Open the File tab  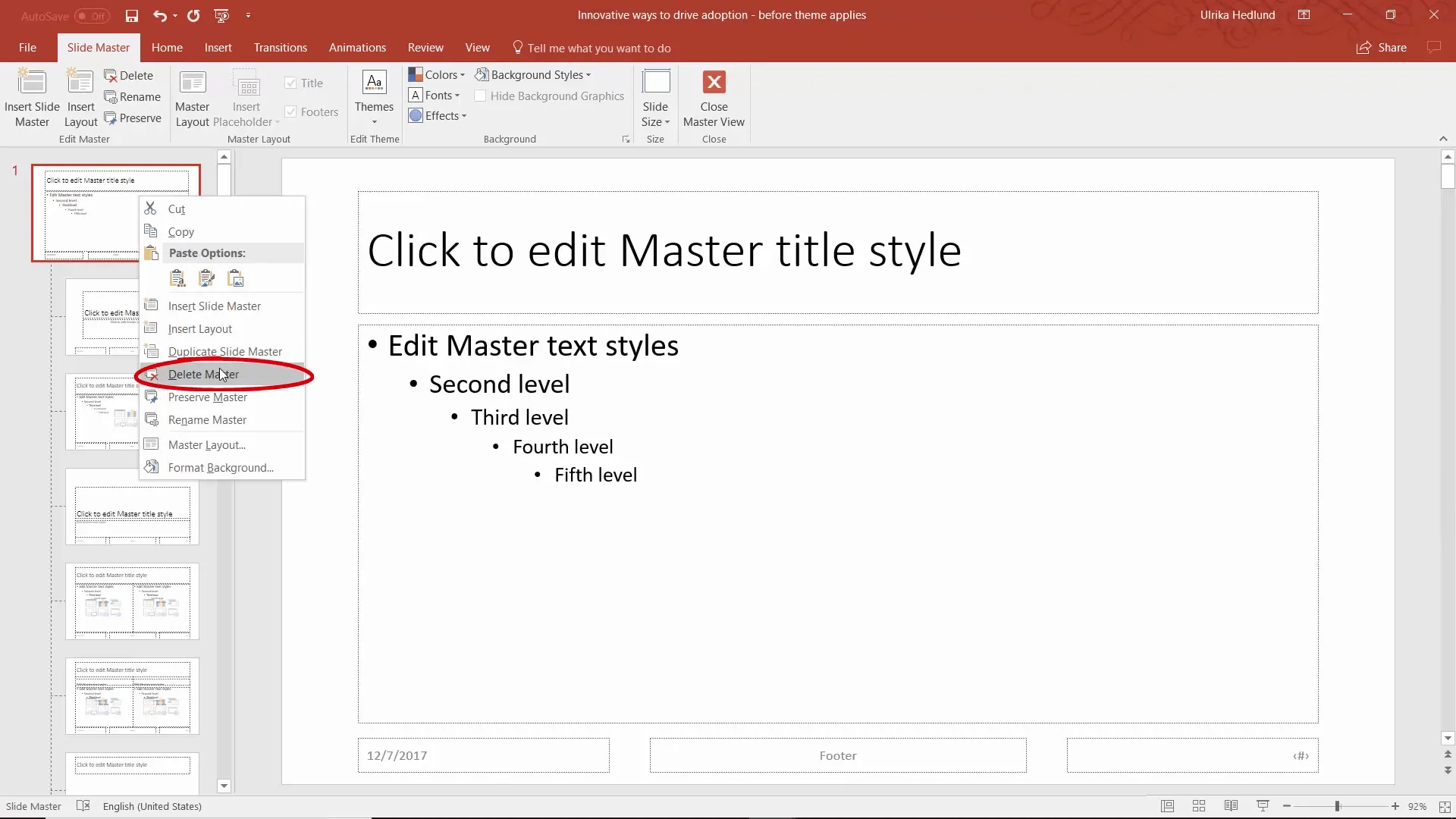(27, 48)
